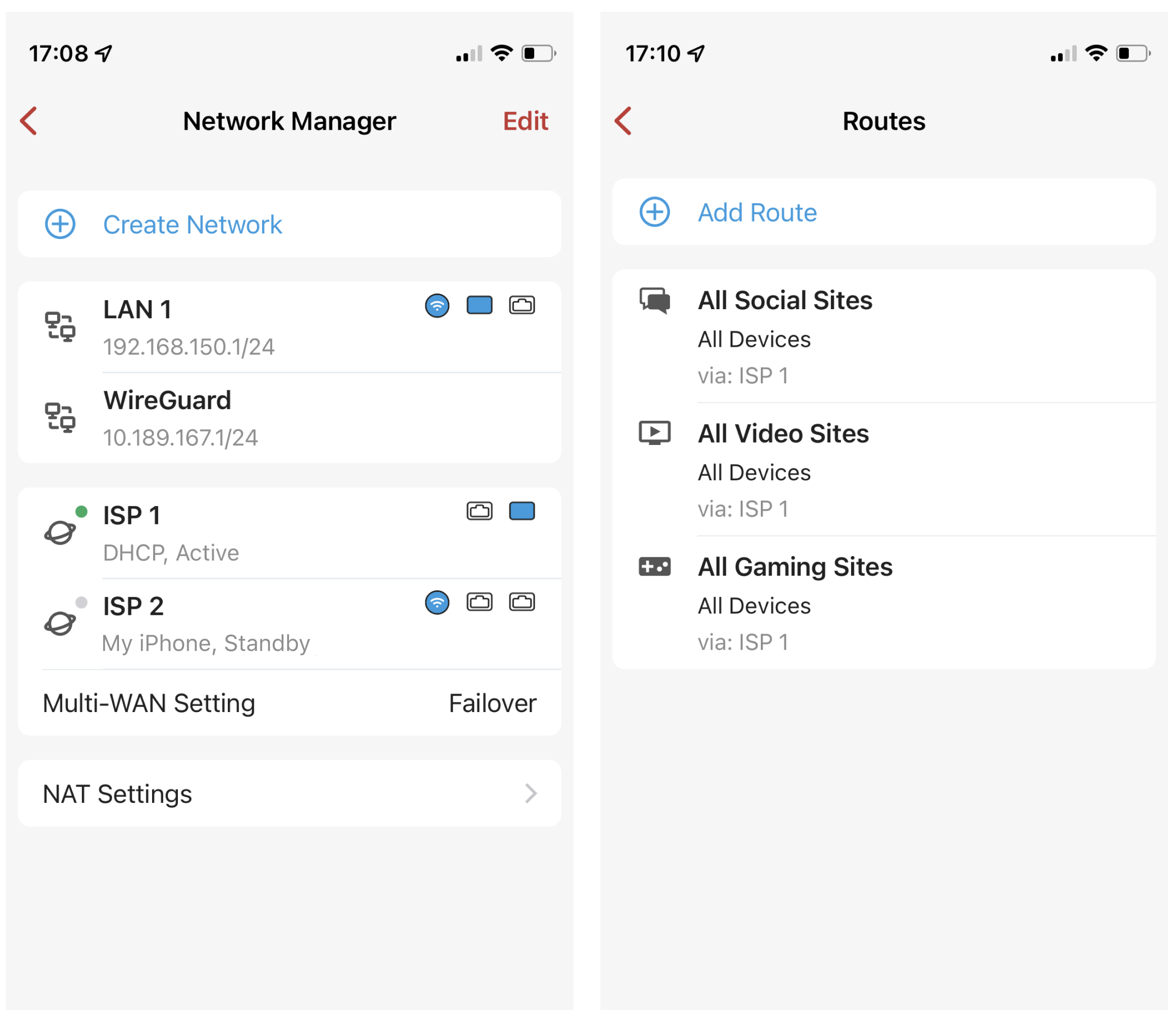Open the WireGuard network entry
1176x1010 pixels.
click(x=290, y=419)
